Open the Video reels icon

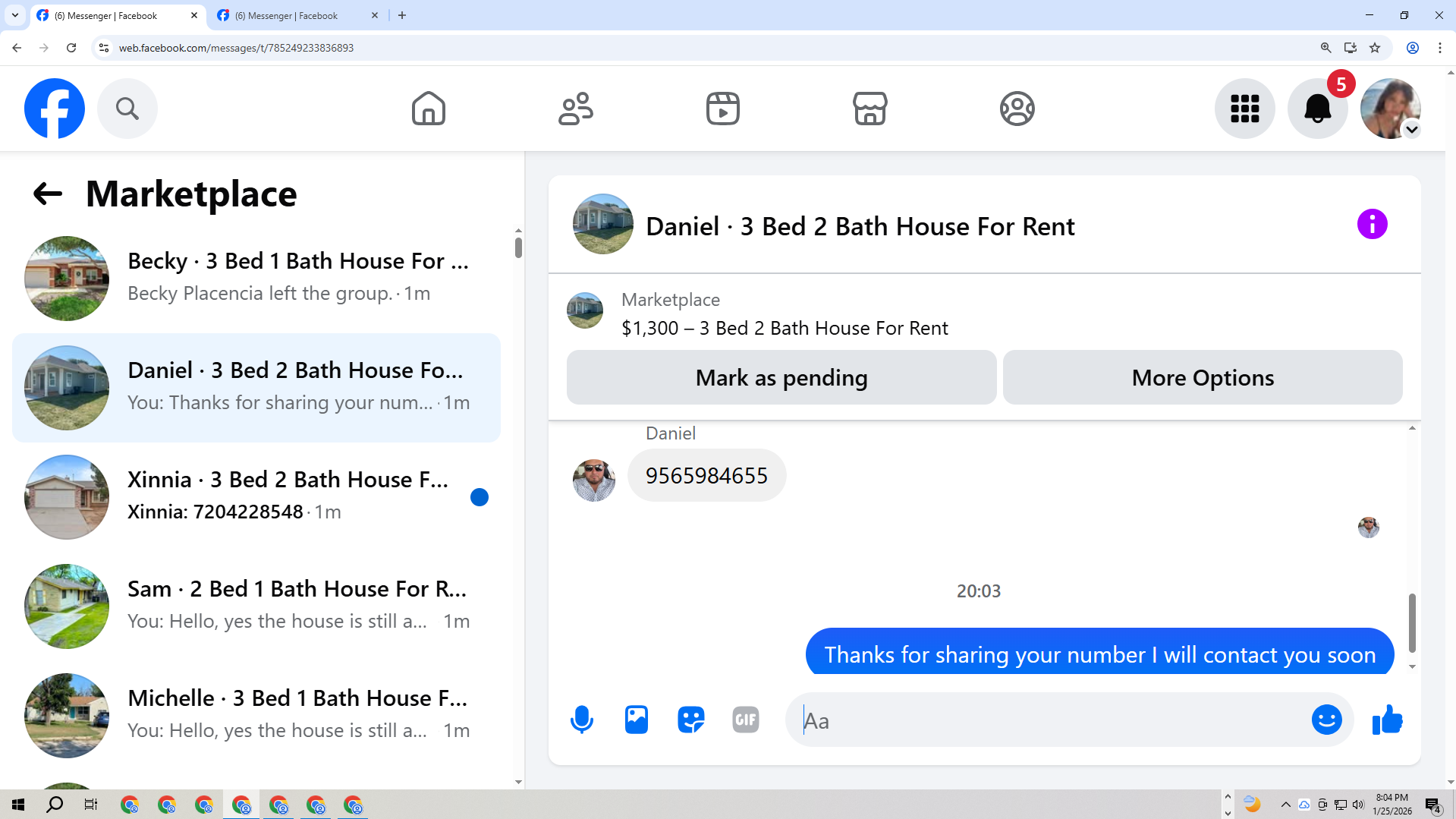(x=723, y=109)
